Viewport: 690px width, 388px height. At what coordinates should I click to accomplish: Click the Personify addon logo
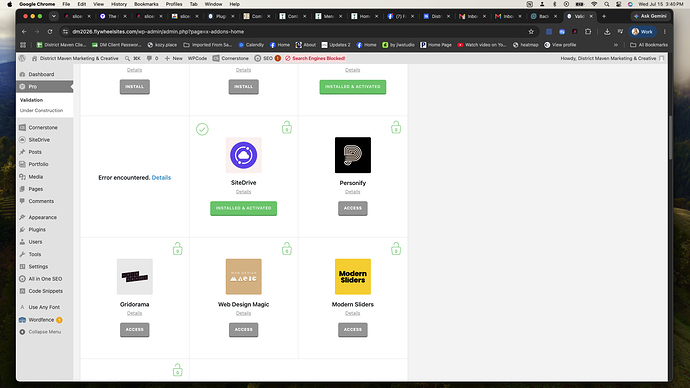pyautogui.click(x=352, y=155)
